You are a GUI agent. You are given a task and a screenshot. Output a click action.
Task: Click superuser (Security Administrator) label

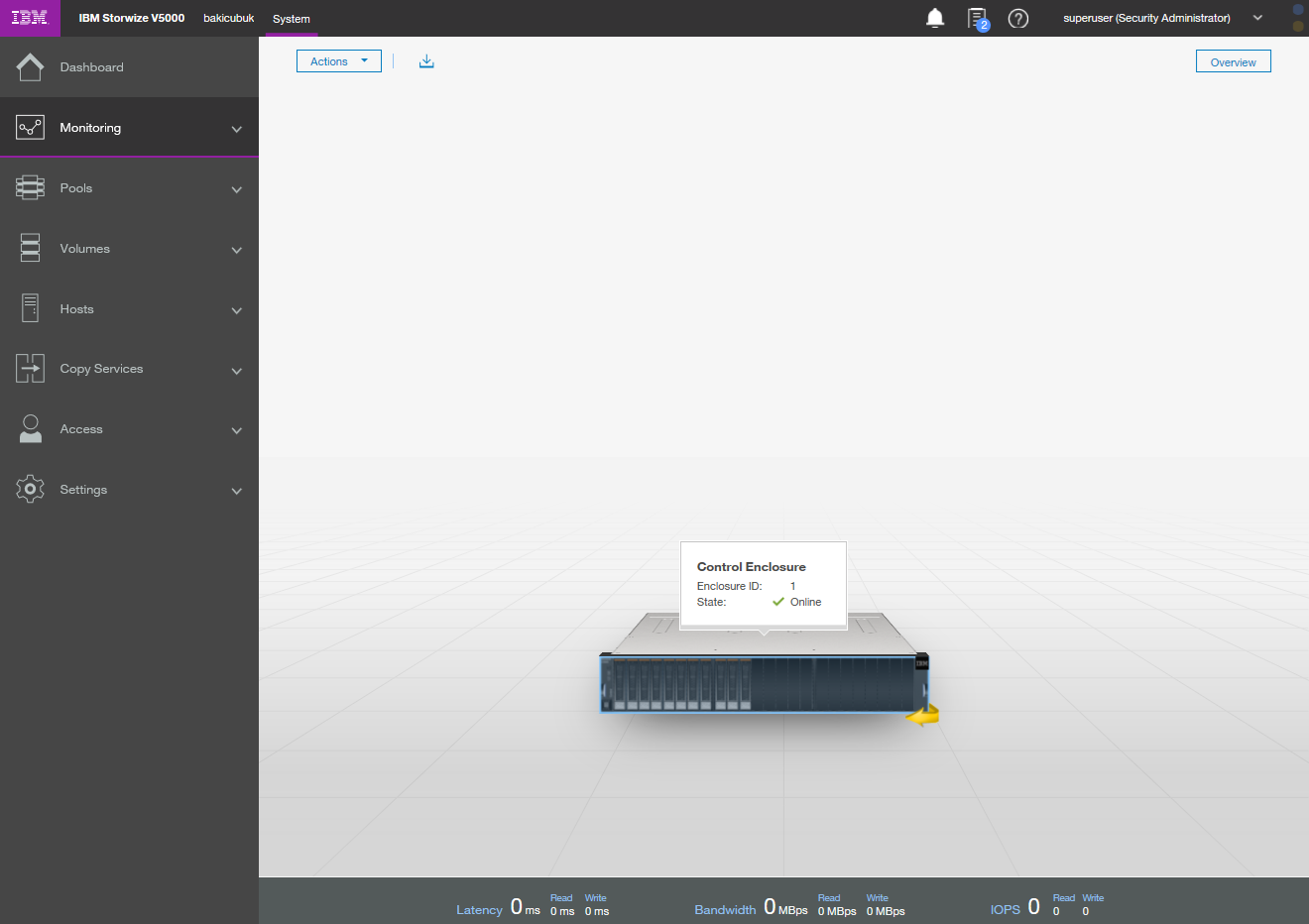tap(1146, 18)
